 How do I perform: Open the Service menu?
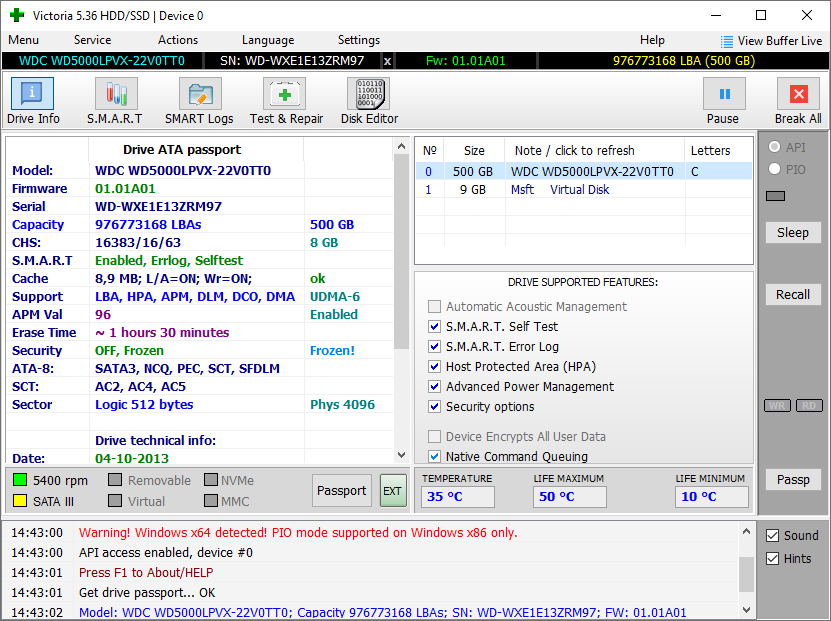92,40
